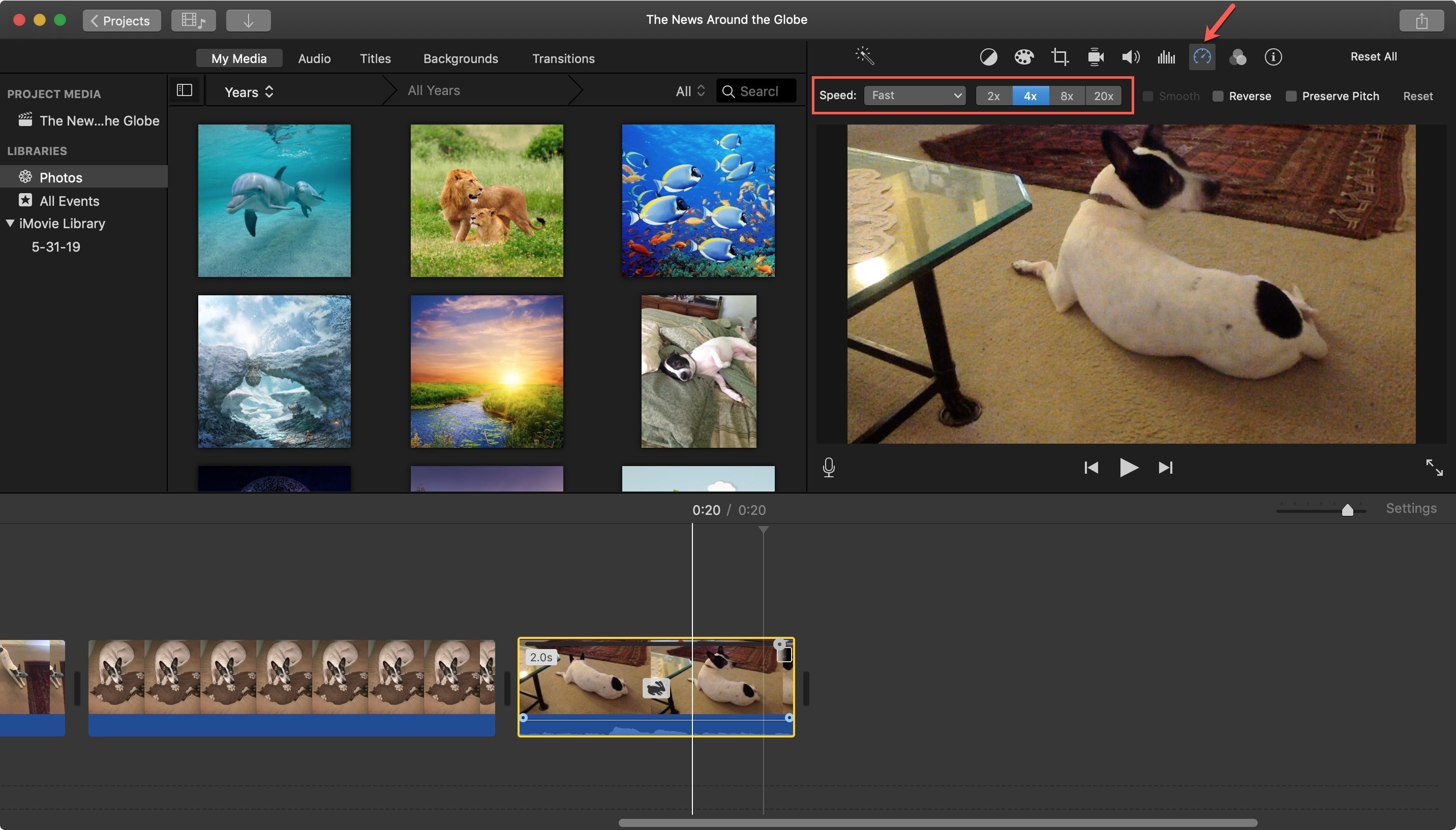Click the Speed adjustment icon in toolbar
Screen dimensions: 1456x830
1201,56
